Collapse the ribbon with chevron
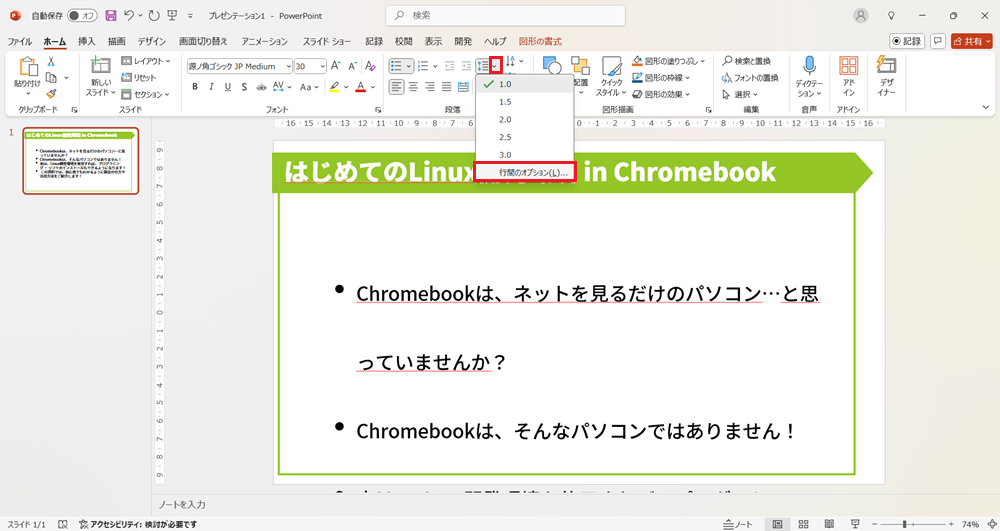The image size is (1000, 531). coord(987,108)
